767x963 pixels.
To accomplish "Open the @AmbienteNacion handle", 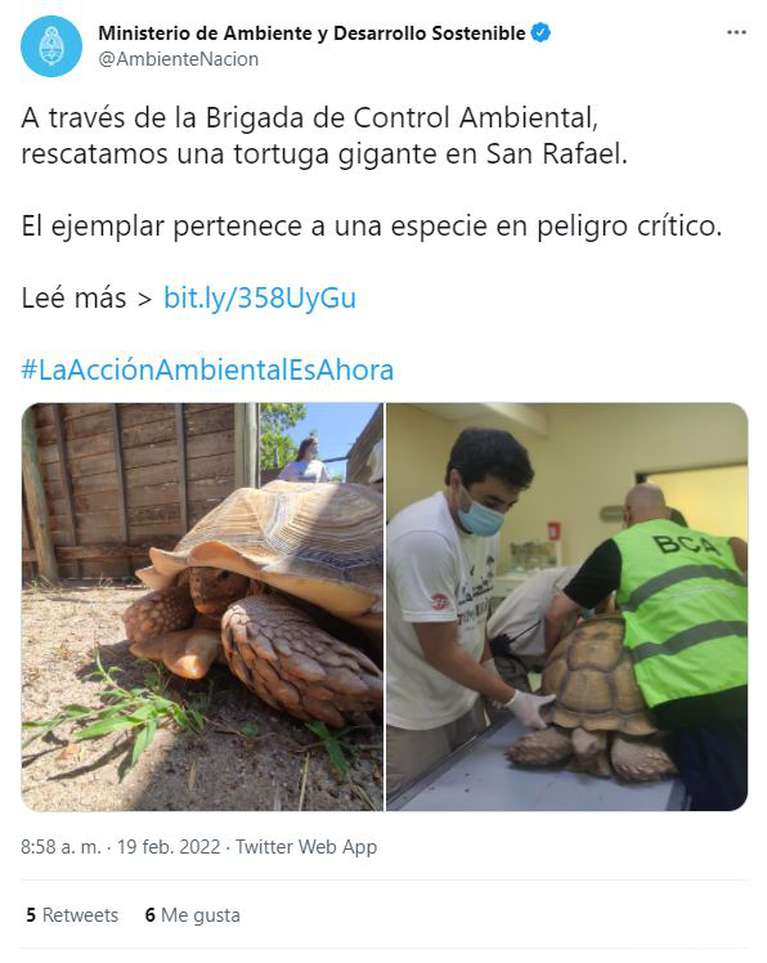I will pos(178,60).
